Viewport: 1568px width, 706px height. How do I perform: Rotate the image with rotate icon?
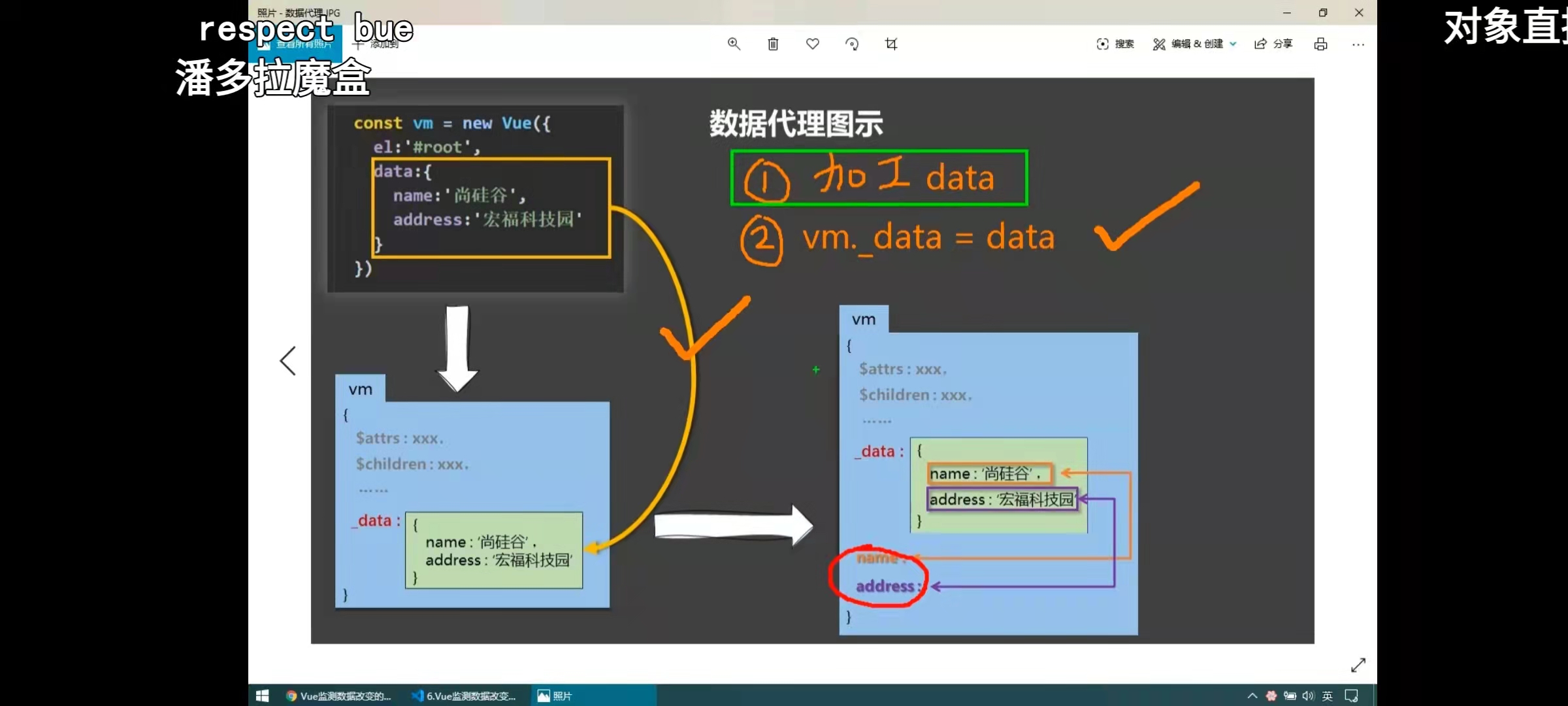click(852, 44)
